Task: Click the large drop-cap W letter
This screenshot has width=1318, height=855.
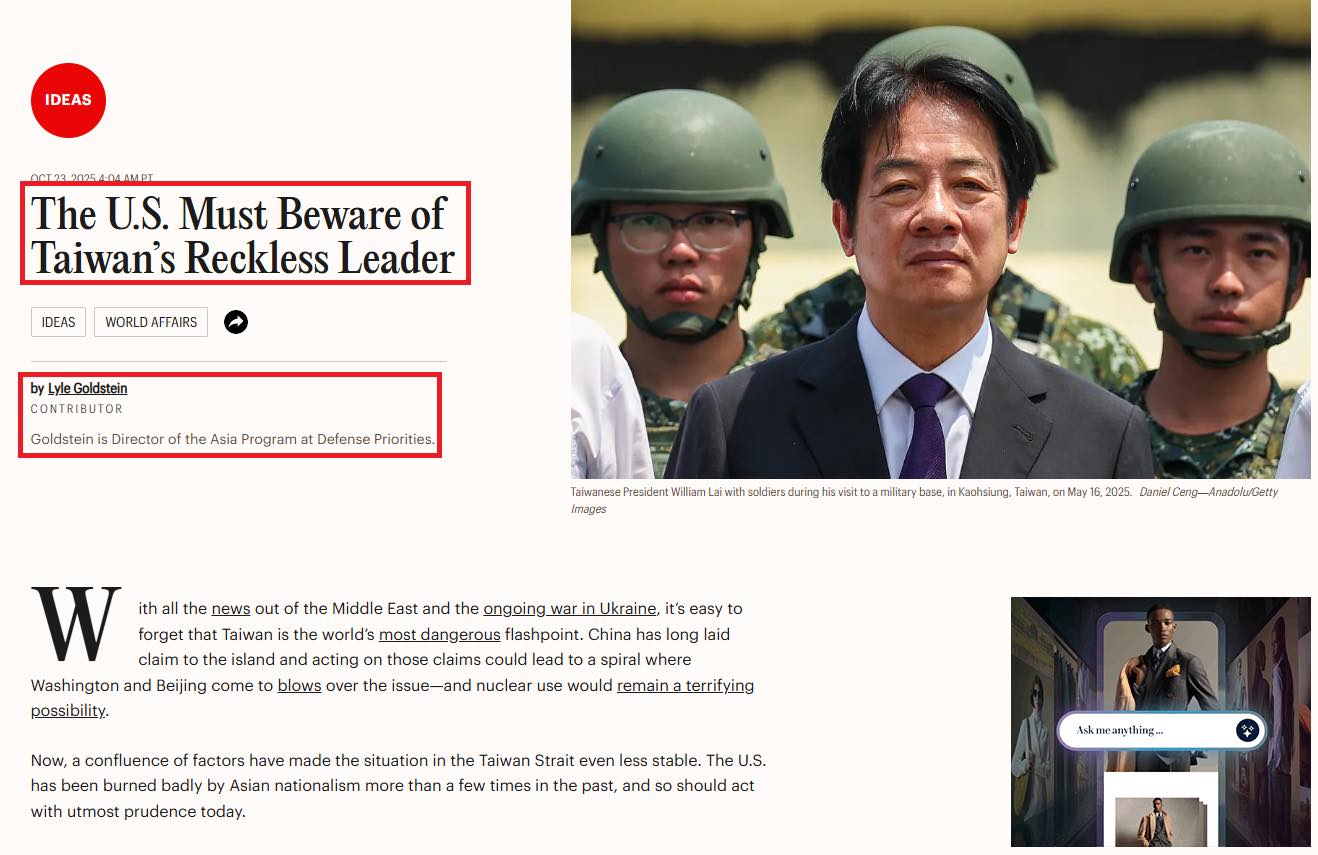Action: point(77,625)
